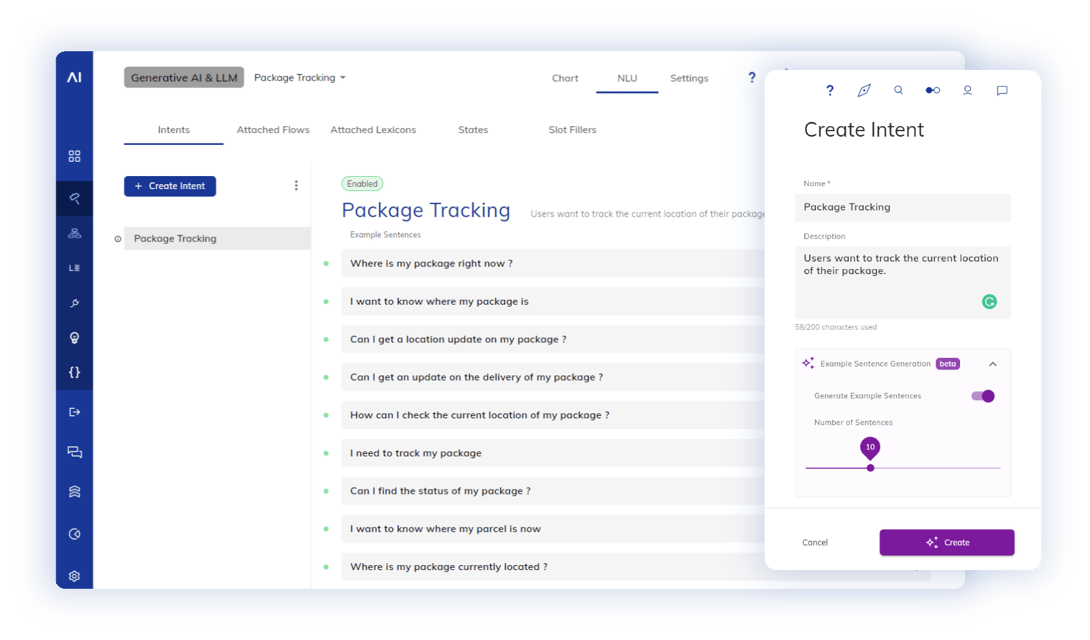Click the purple Create button
1090x640 pixels.
(x=947, y=543)
